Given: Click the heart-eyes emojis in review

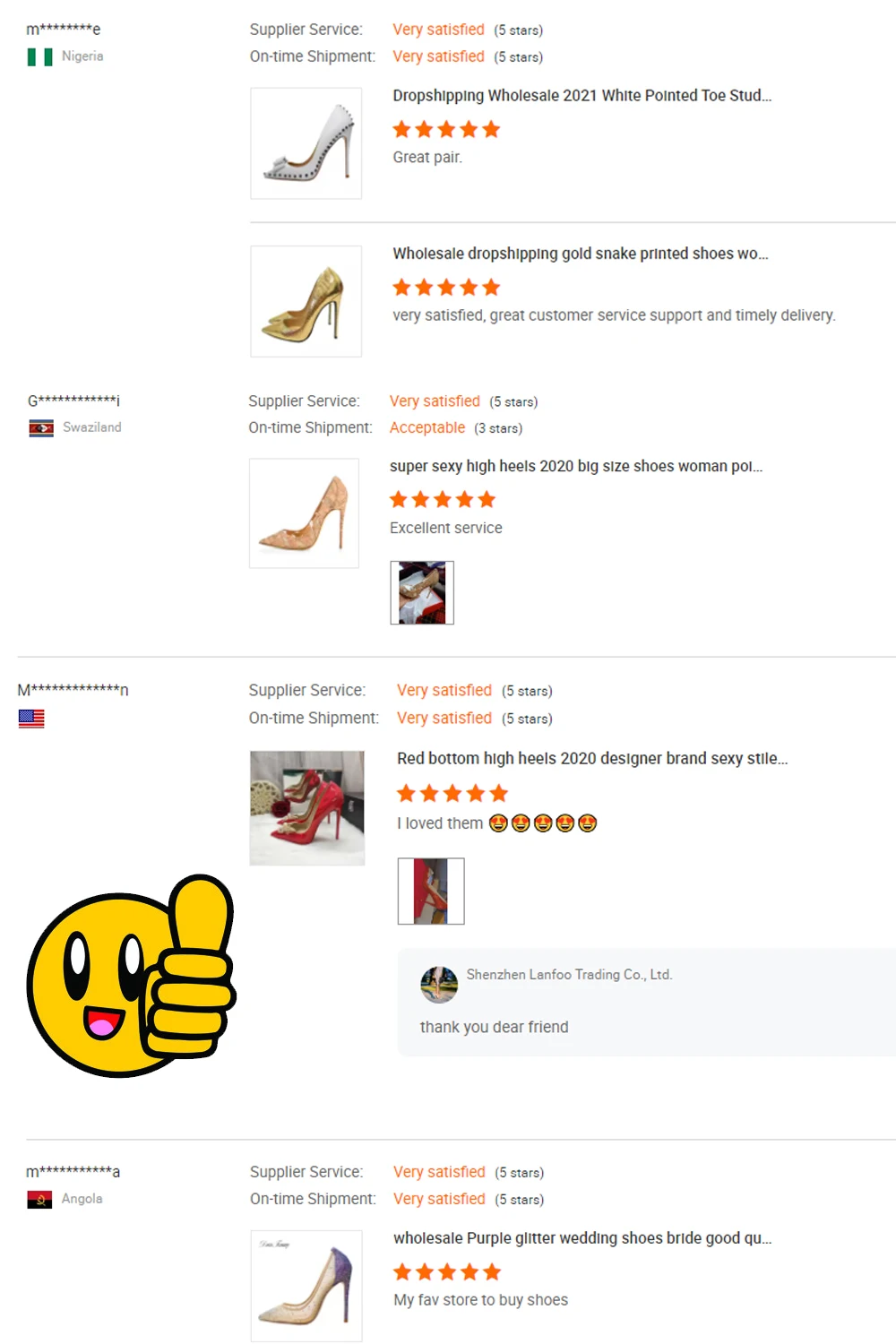Looking at the screenshot, I should (x=543, y=823).
